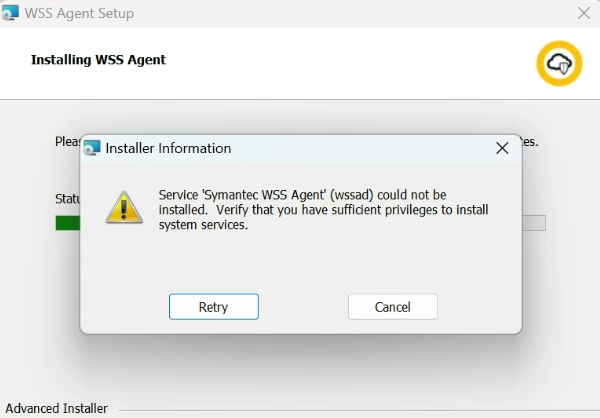
Task: Click the Installing WSS Agent heading
Action: click(x=98, y=60)
